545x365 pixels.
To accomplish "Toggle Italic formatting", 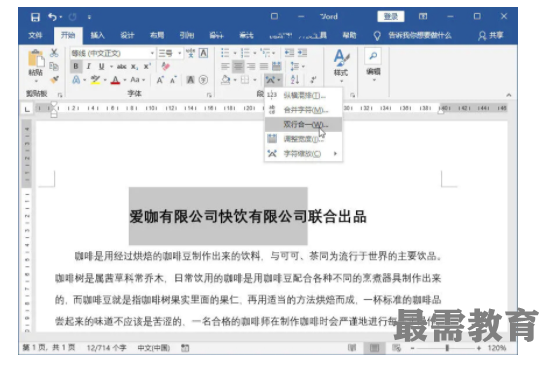I will [x=89, y=66].
